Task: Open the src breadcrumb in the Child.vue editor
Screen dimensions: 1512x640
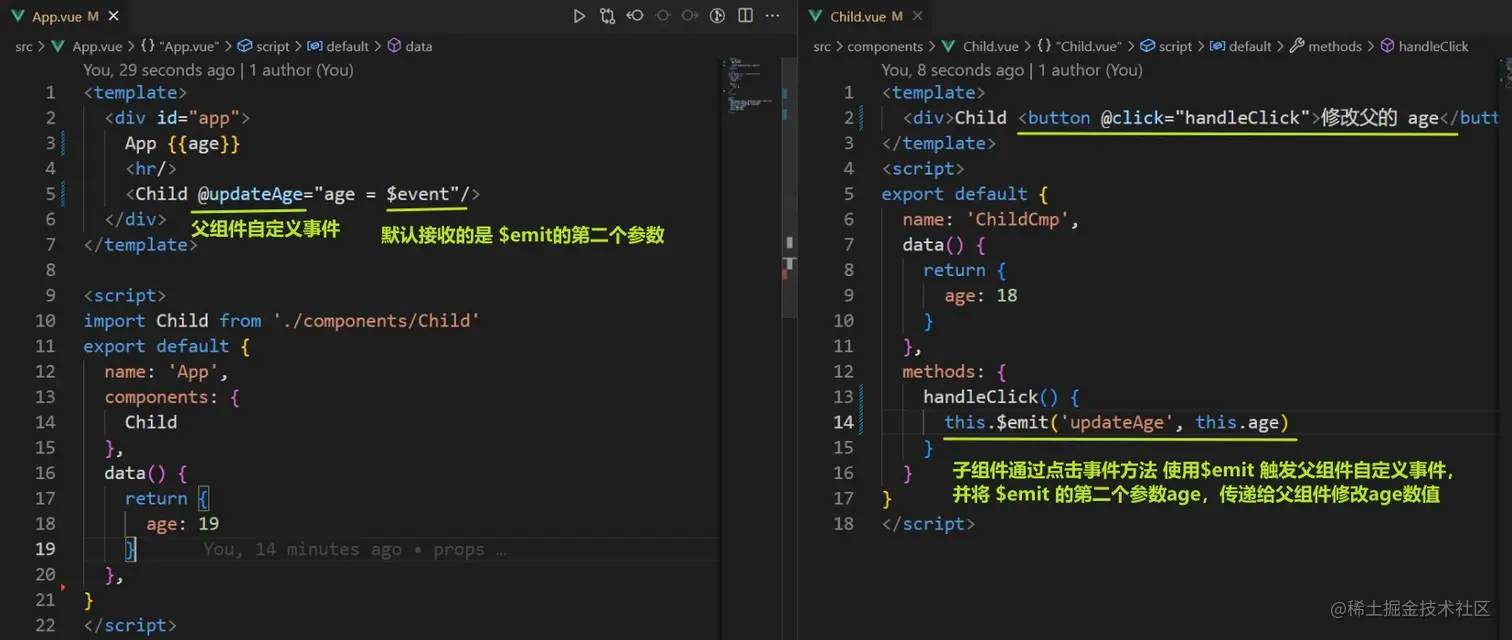Action: [822, 46]
